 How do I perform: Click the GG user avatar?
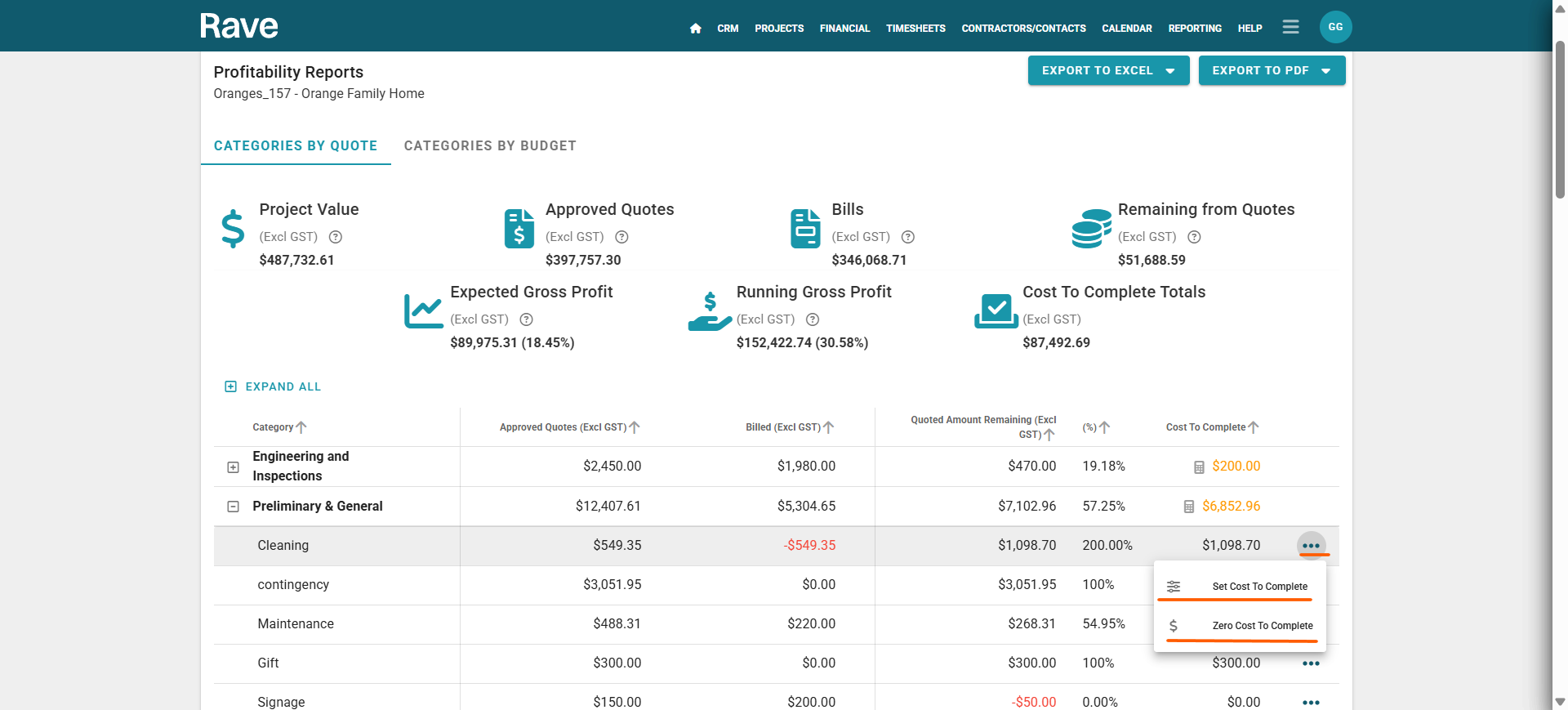coord(1335,27)
